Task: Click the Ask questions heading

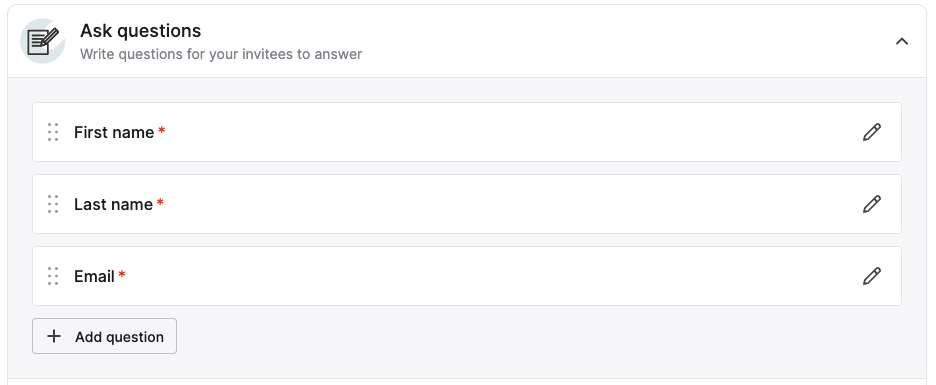Action: [140, 30]
